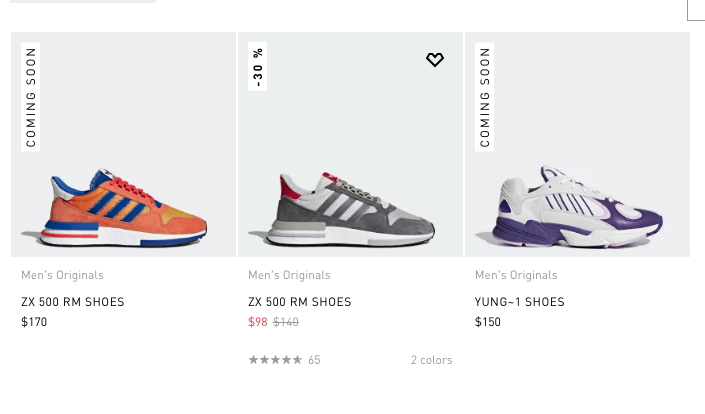Open the orange ZX 500 RM shoe image
This screenshot has width=705, height=414.
pyautogui.click(x=127, y=208)
